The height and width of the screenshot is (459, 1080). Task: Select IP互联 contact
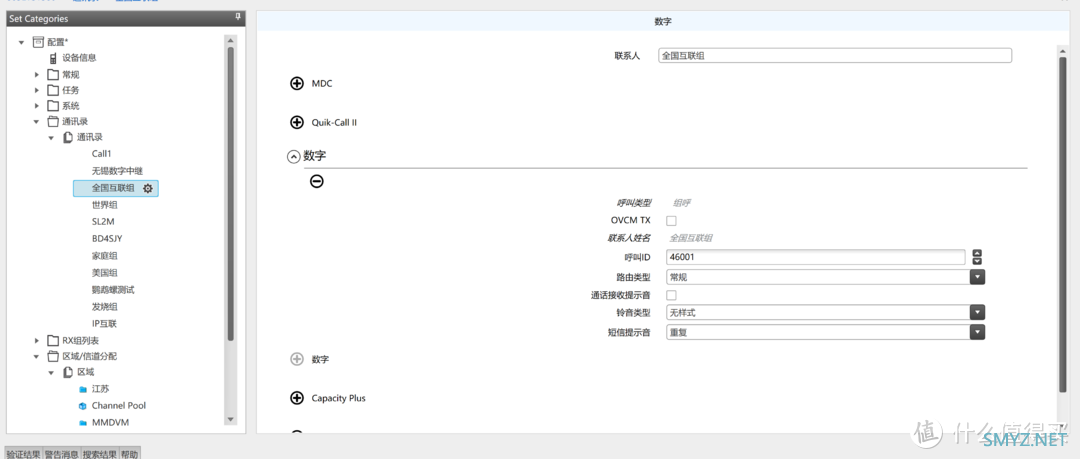[x=105, y=324]
